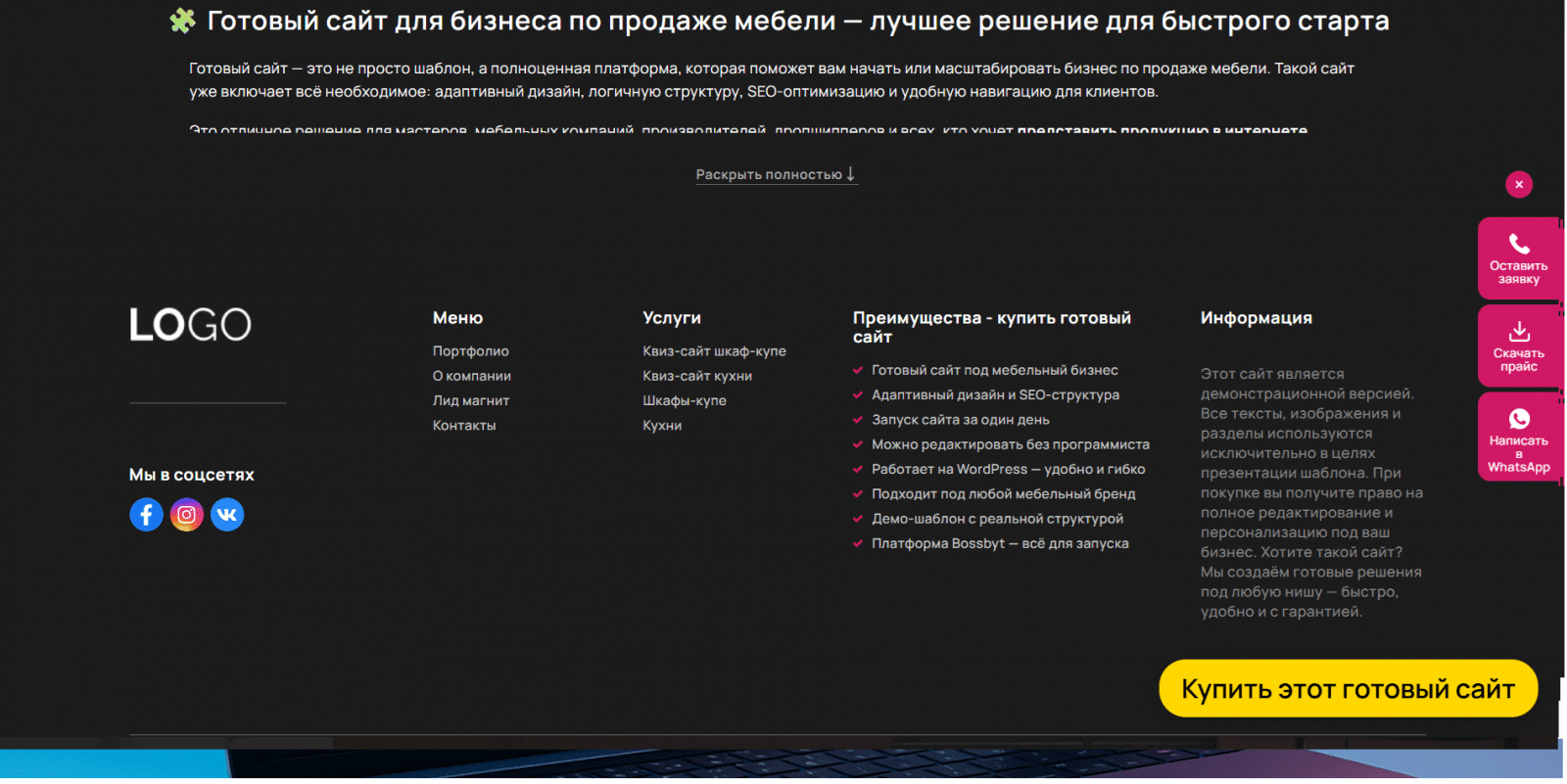Screen dimensions: 1567x784
Task: Open 'О компании' menu item
Action: [472, 376]
